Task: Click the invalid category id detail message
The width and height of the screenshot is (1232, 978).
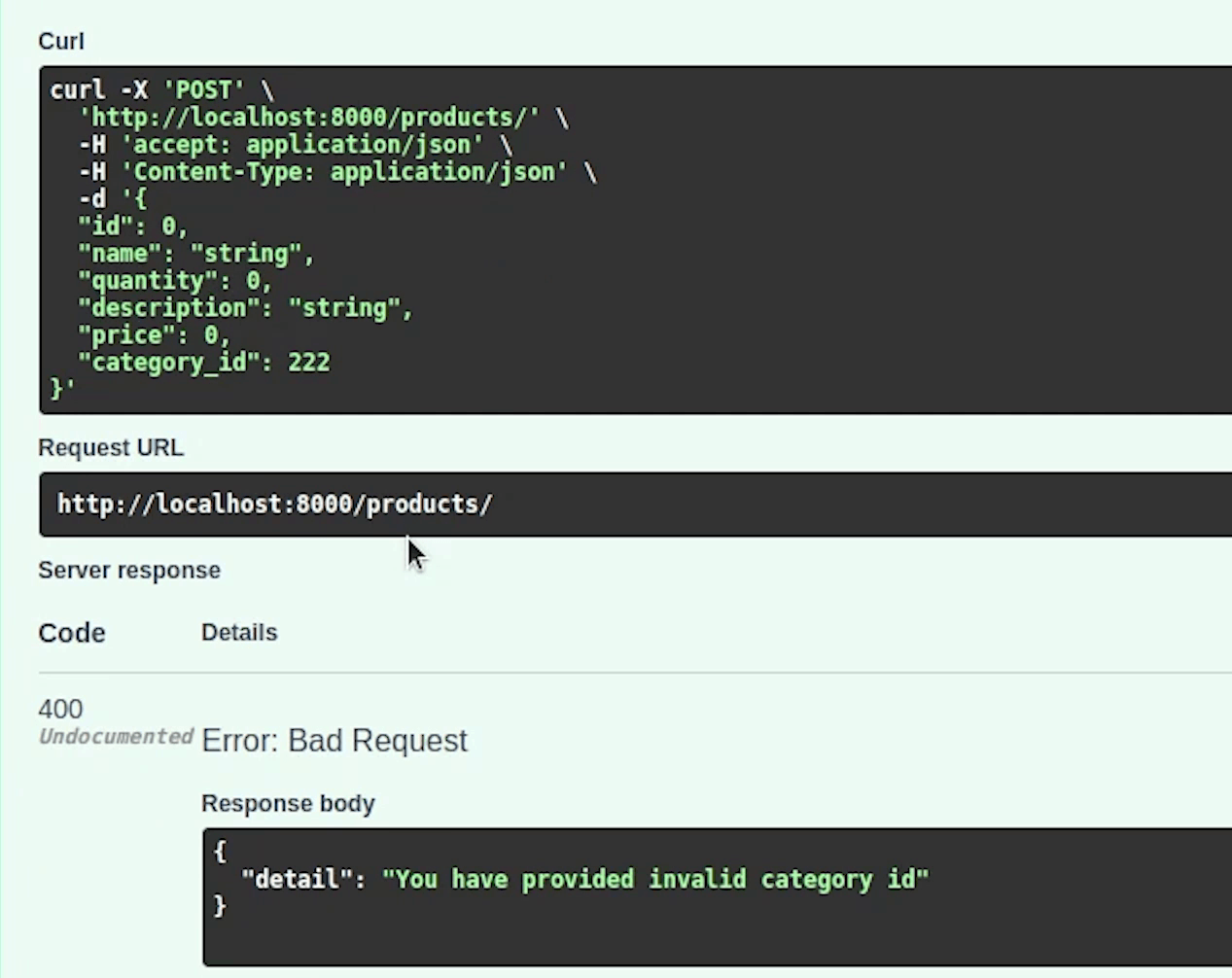Action: [x=655, y=880]
